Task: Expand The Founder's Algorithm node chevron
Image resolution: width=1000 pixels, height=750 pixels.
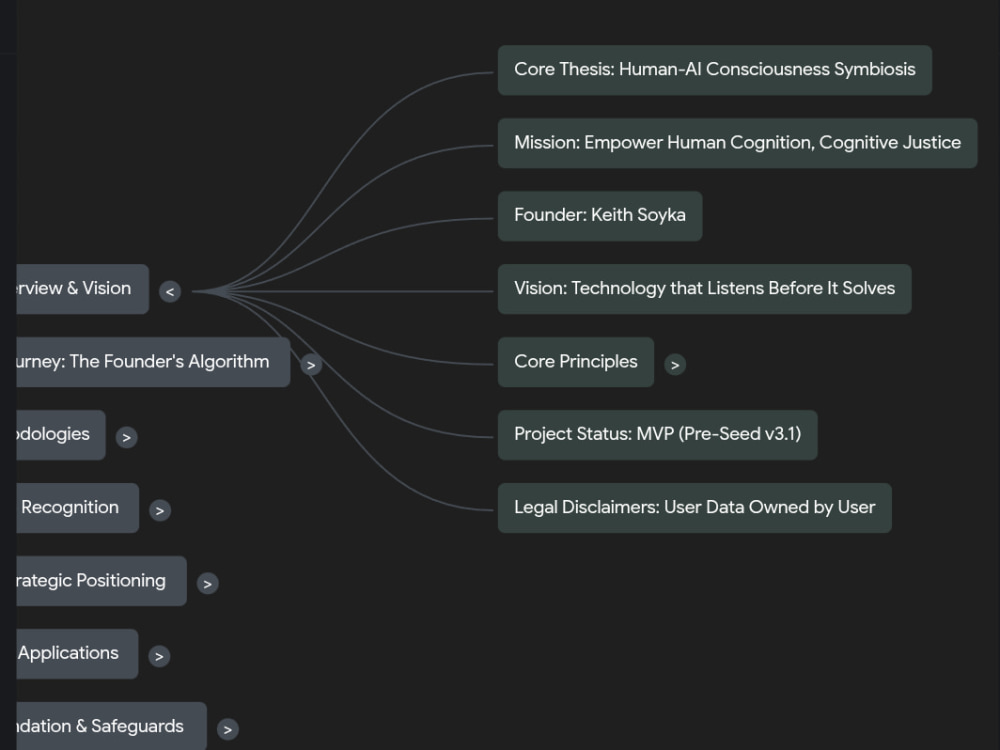Action: 311,365
